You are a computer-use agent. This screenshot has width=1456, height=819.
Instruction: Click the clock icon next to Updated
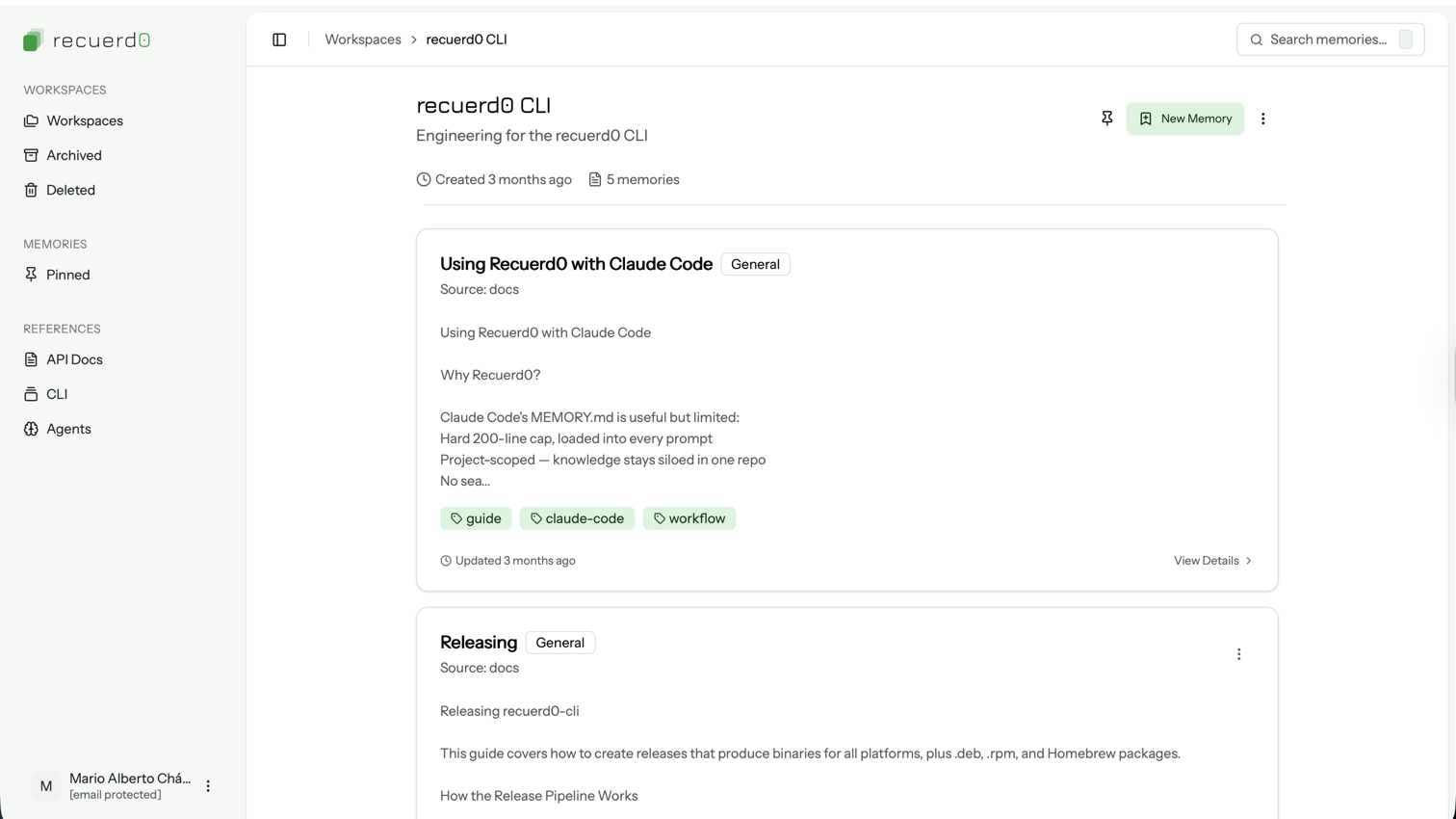tap(446, 561)
